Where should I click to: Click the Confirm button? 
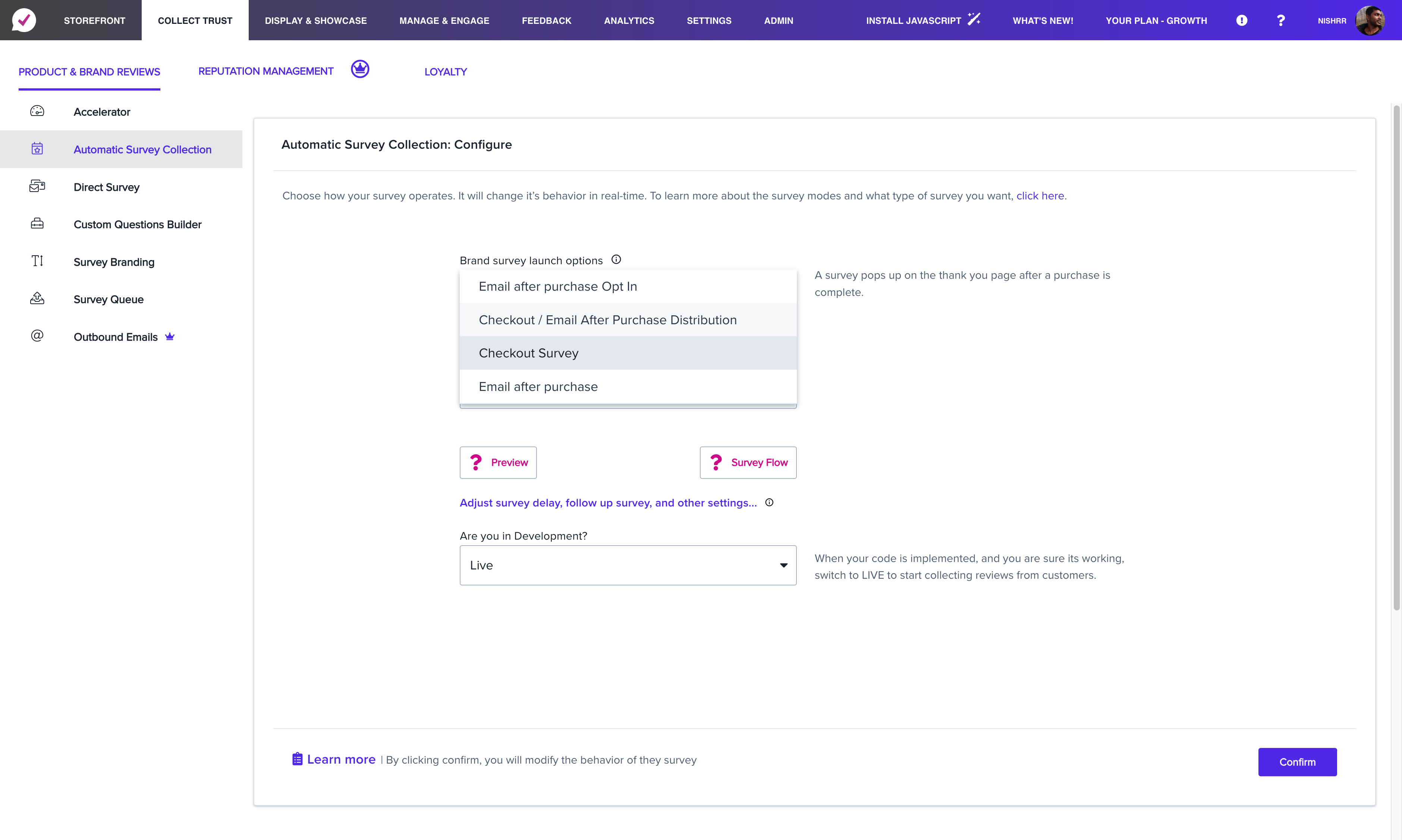click(1297, 762)
